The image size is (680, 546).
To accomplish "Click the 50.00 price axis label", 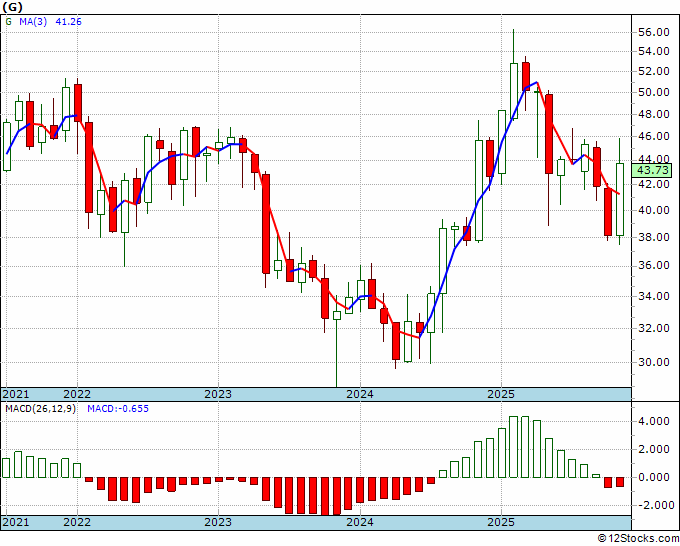I will [x=654, y=92].
